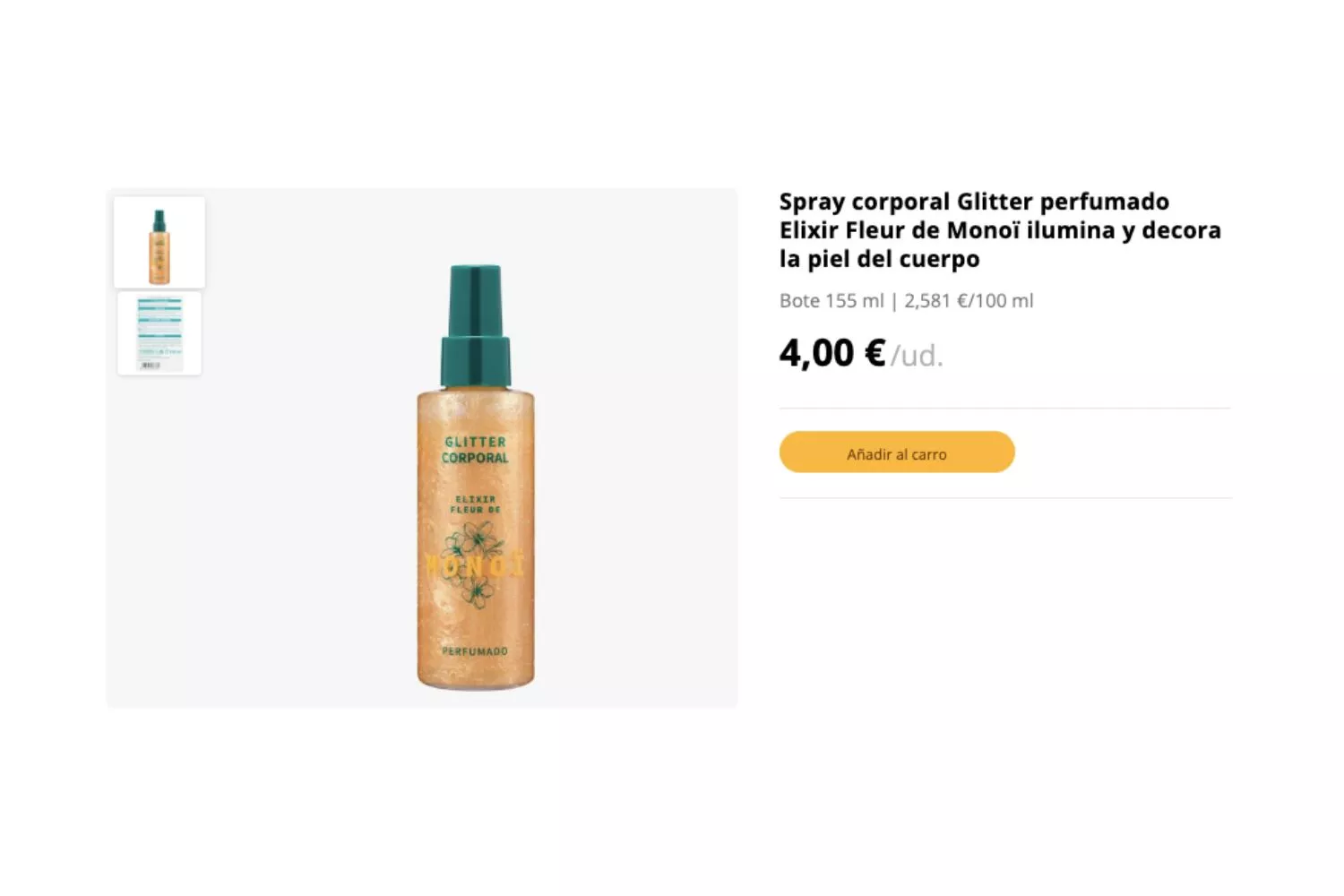Click the words Elixir Fleur de Monoï in title
1344x896 pixels.
900,230
